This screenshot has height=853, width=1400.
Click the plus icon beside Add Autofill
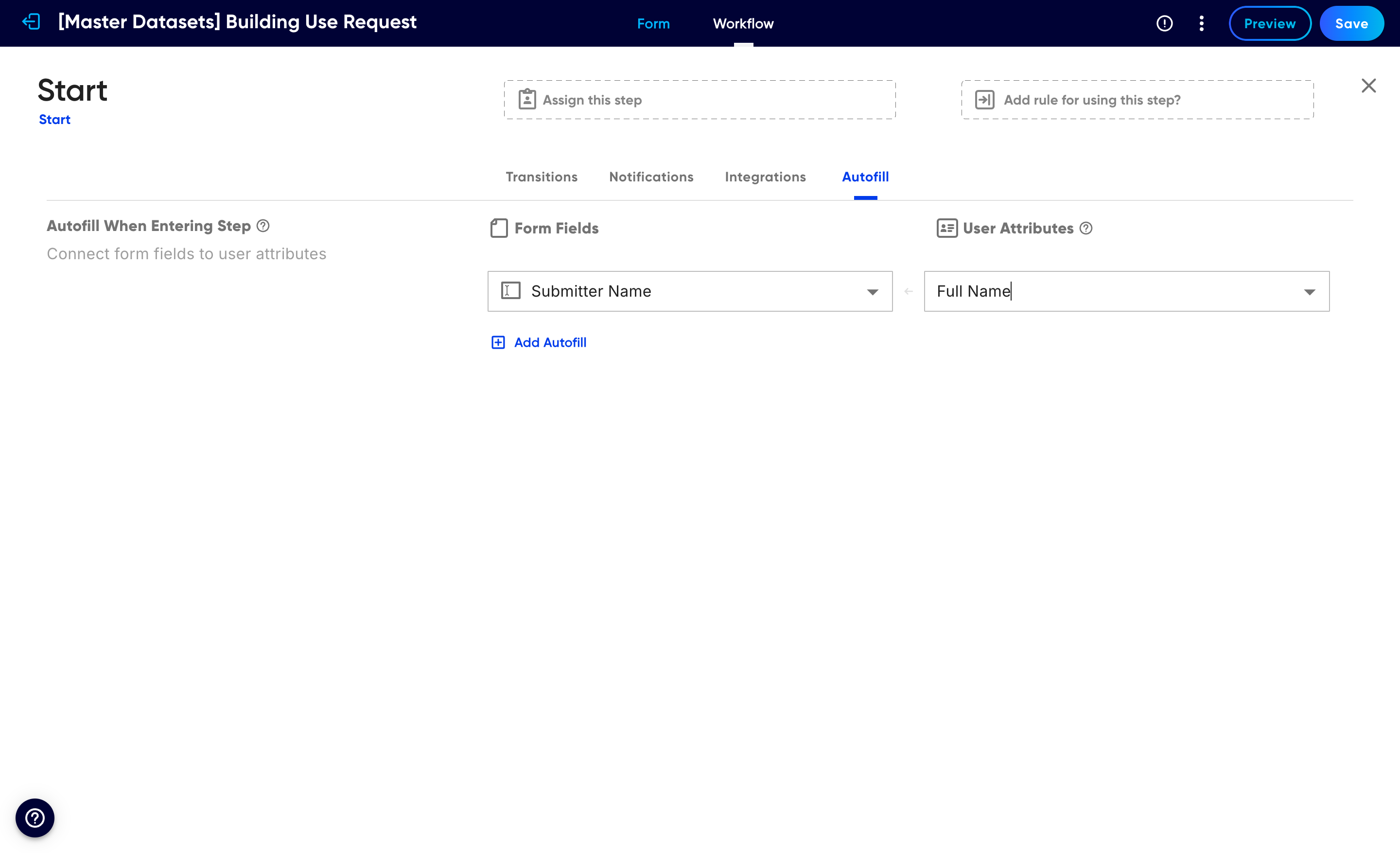[498, 342]
